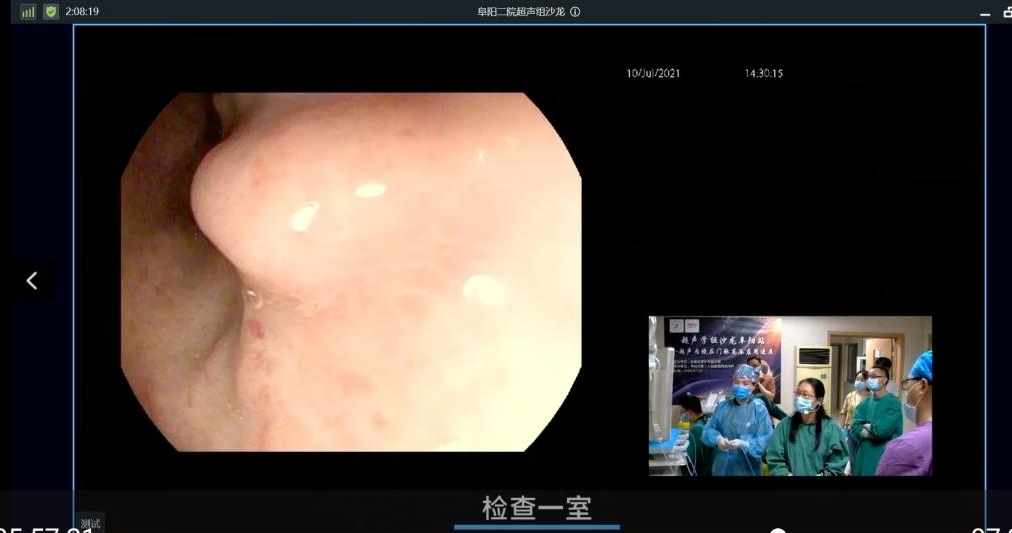The height and width of the screenshot is (533, 1012).
Task: Select the examination room camera thumbnail
Action: (790, 395)
